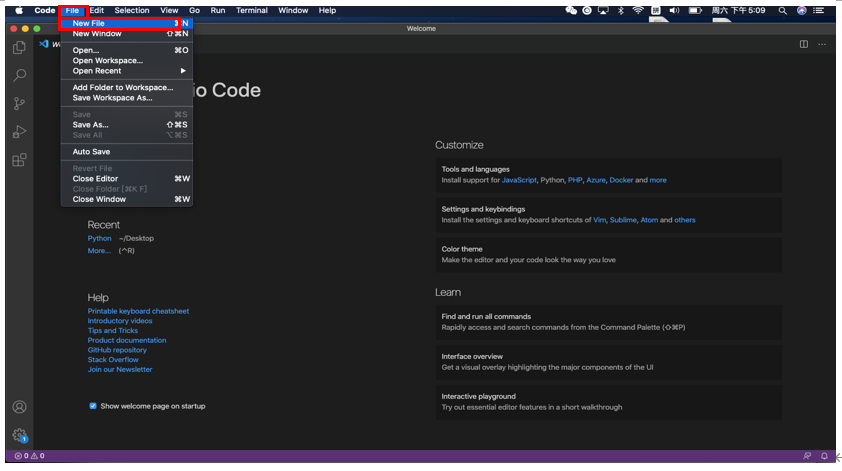Select Close Window in File menu
The height and width of the screenshot is (471, 842).
pyautogui.click(x=127, y=199)
